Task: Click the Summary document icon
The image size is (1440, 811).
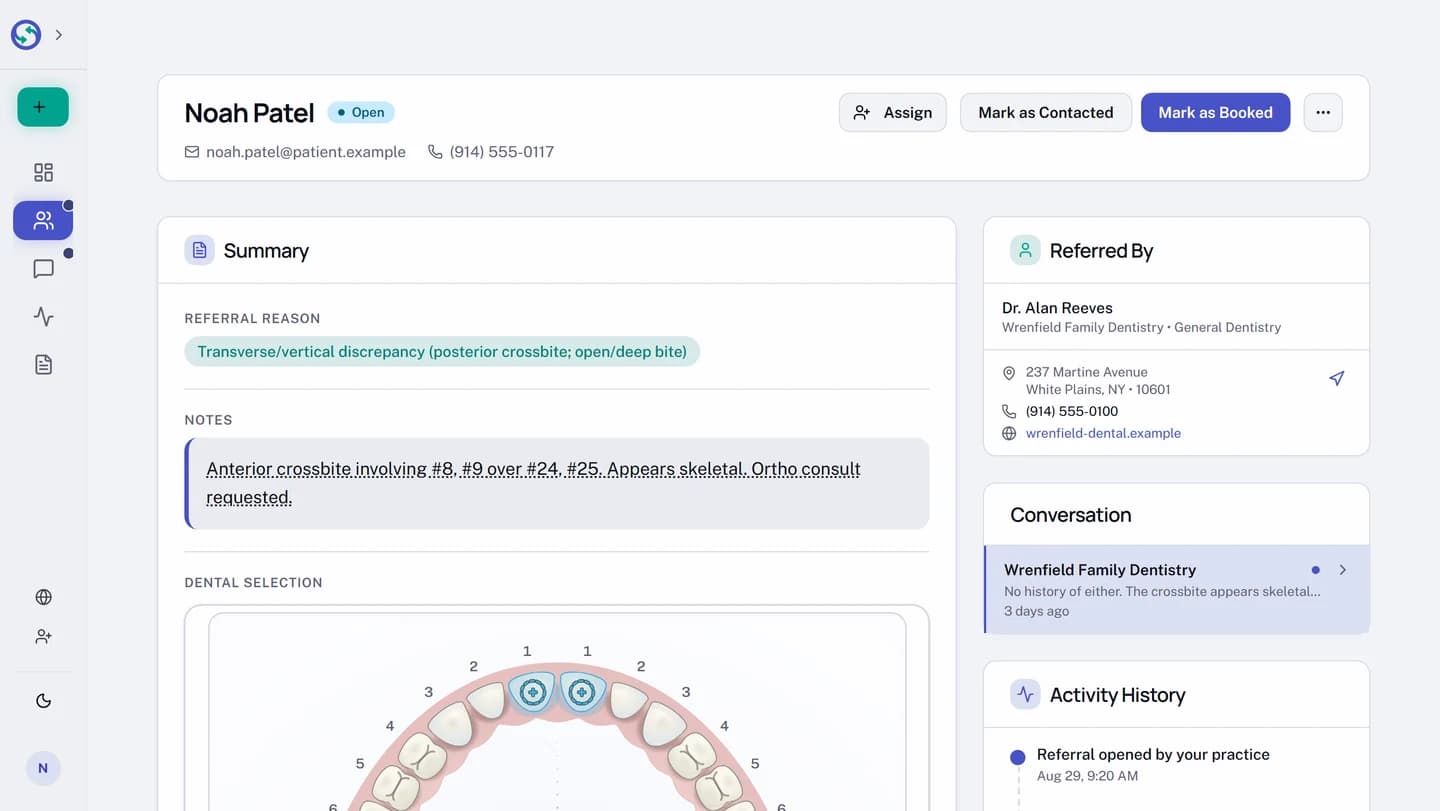Action: point(199,250)
